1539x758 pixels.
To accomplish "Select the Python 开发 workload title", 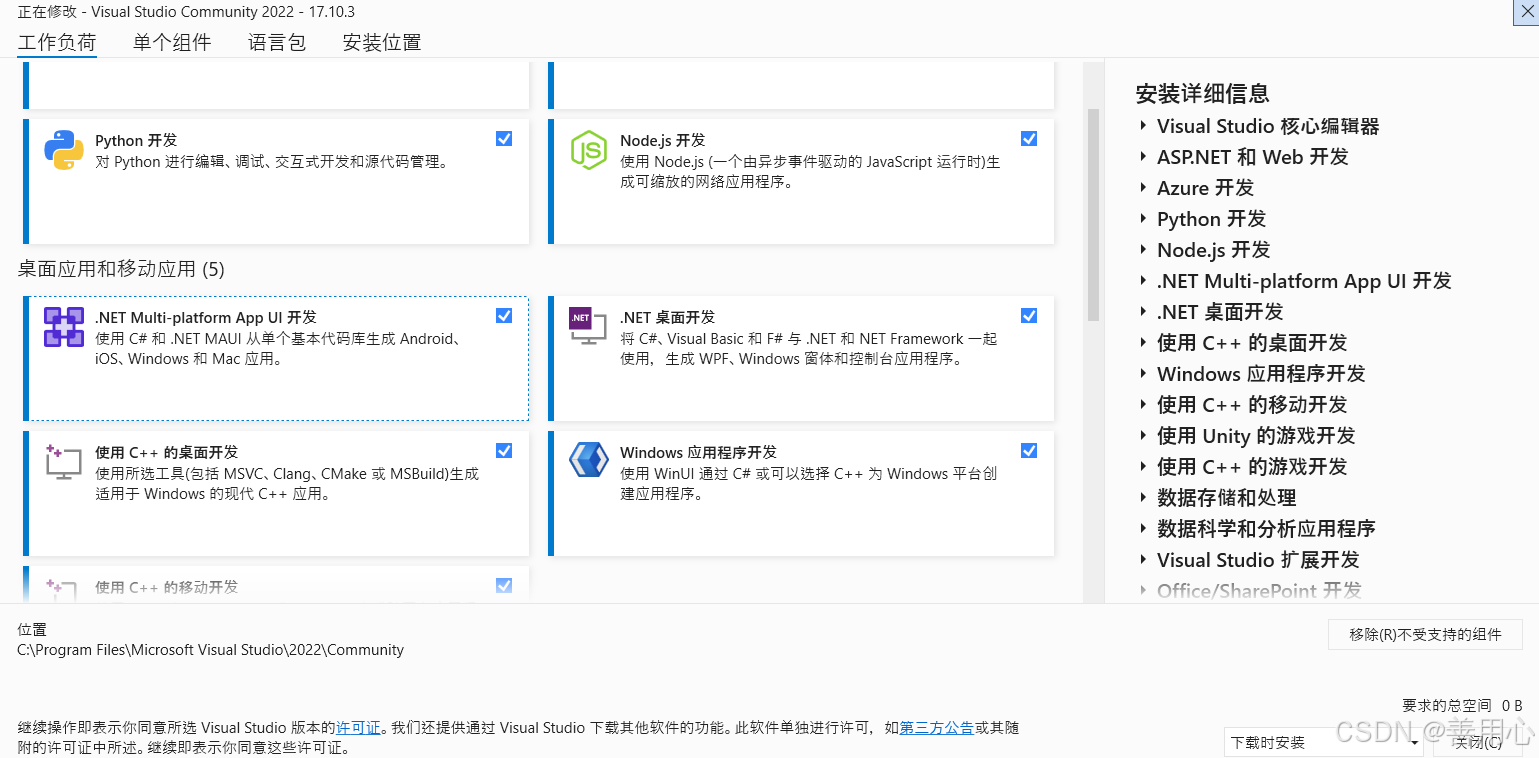I will pos(136,141).
